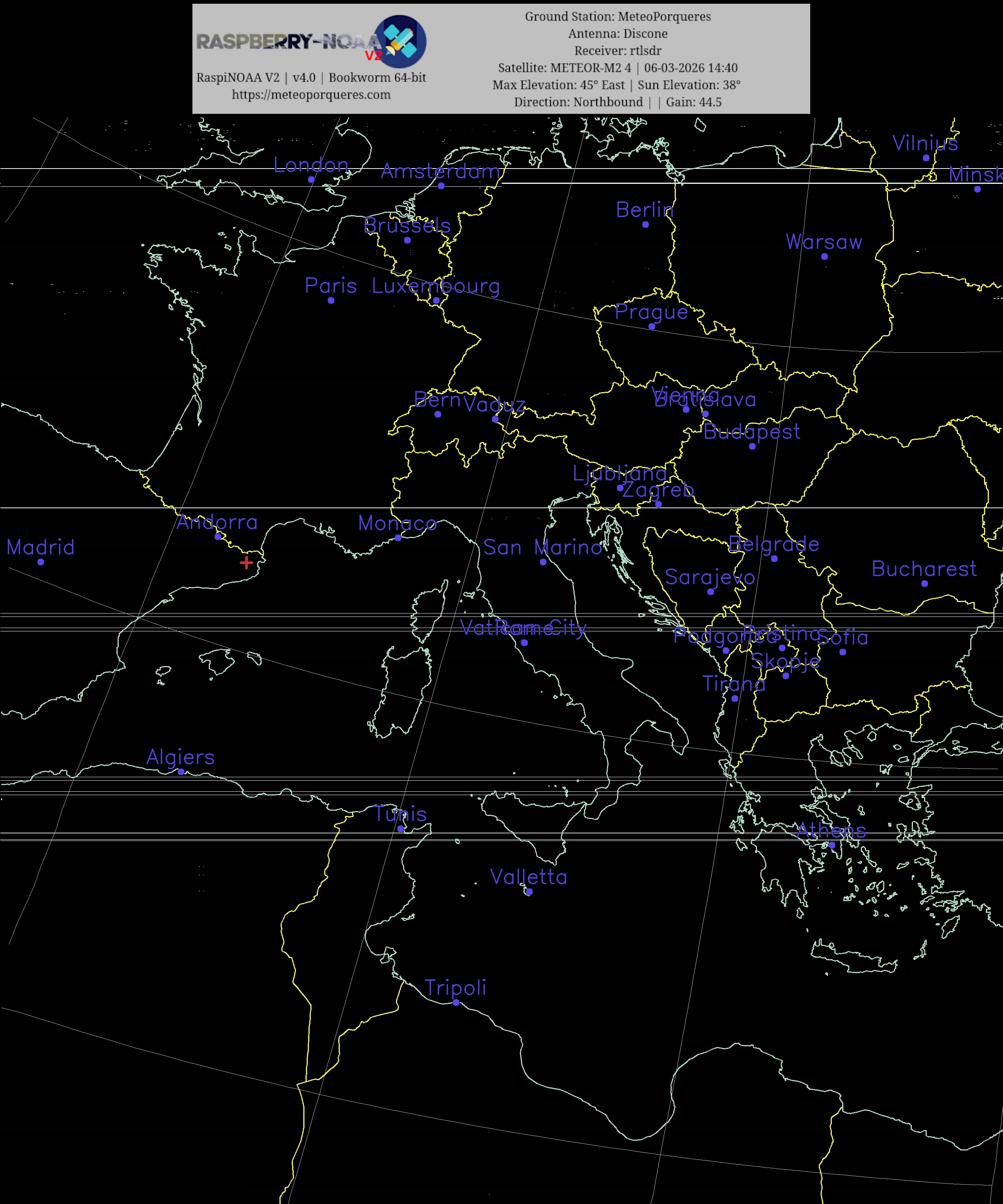
Task: Click the Athens city marker dot
Action: (x=831, y=845)
